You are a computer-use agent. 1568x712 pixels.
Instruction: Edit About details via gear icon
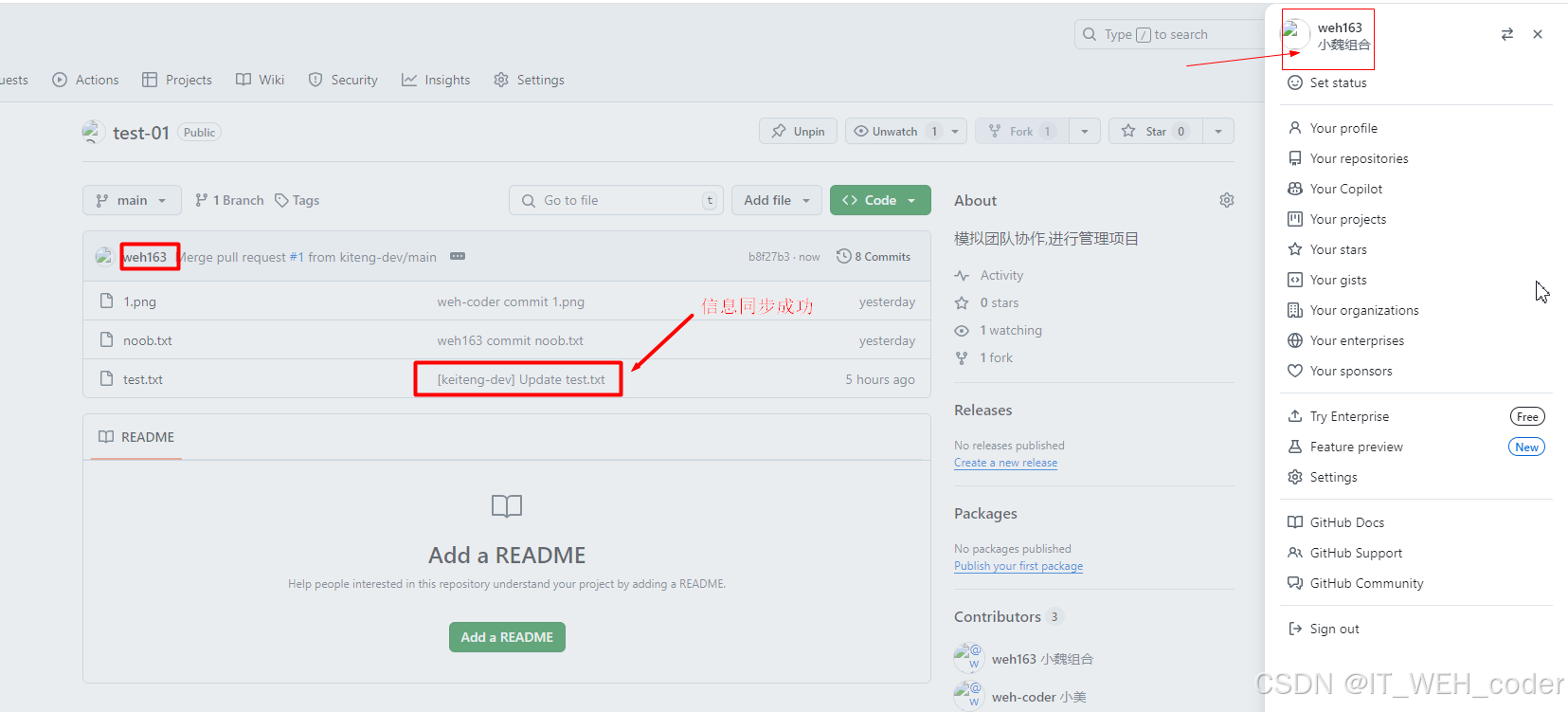(x=1227, y=200)
